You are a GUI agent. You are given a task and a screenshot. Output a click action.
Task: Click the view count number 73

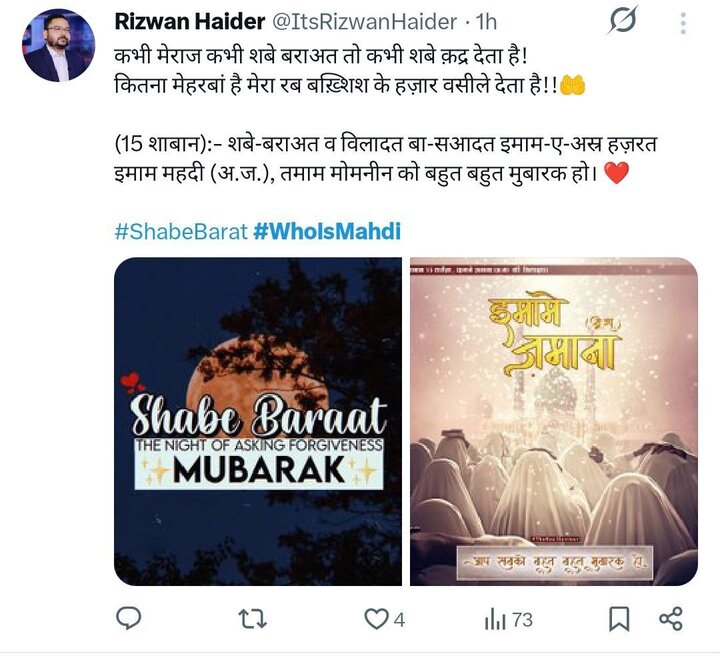[x=523, y=620]
